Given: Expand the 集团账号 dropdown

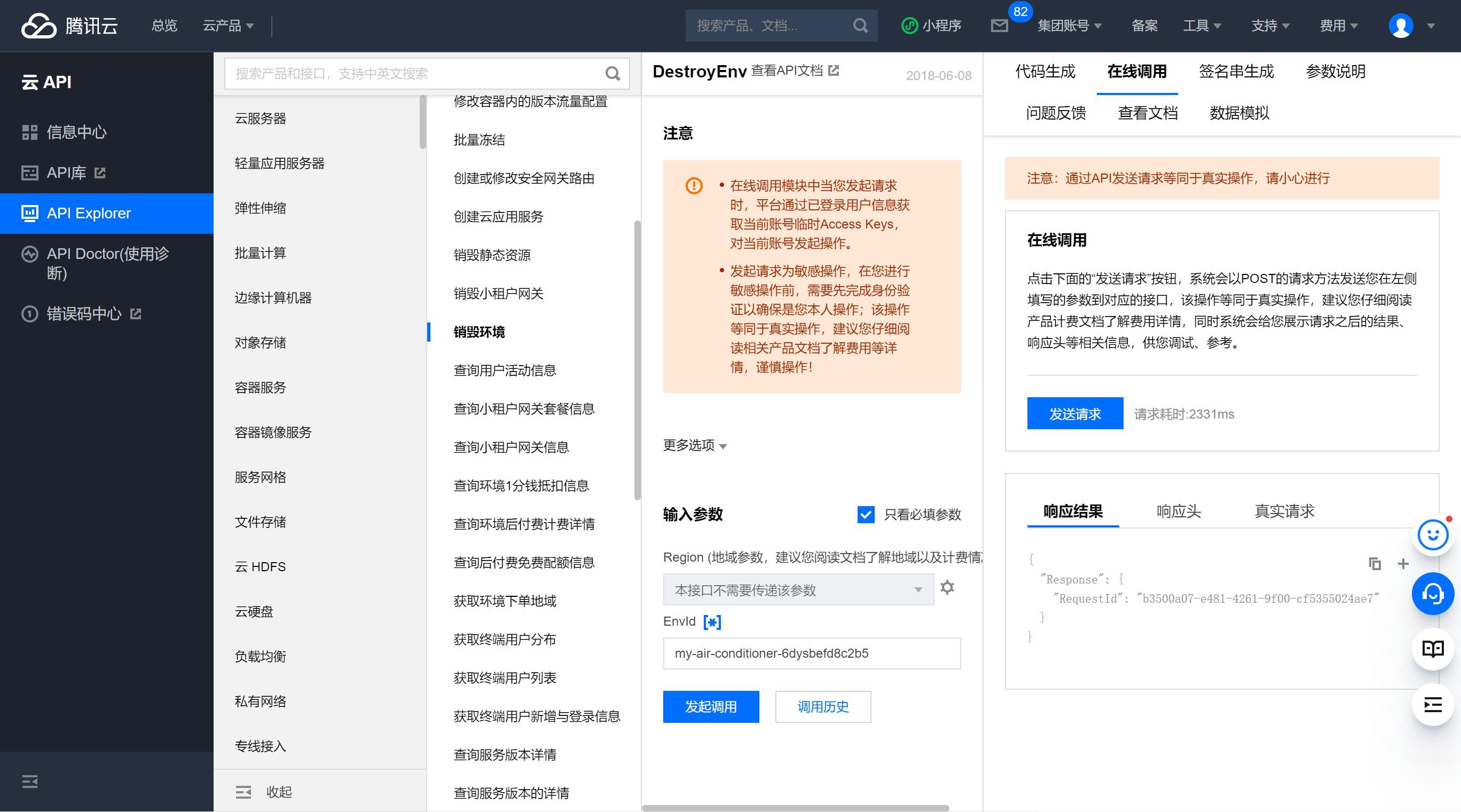Looking at the screenshot, I should [x=1069, y=26].
